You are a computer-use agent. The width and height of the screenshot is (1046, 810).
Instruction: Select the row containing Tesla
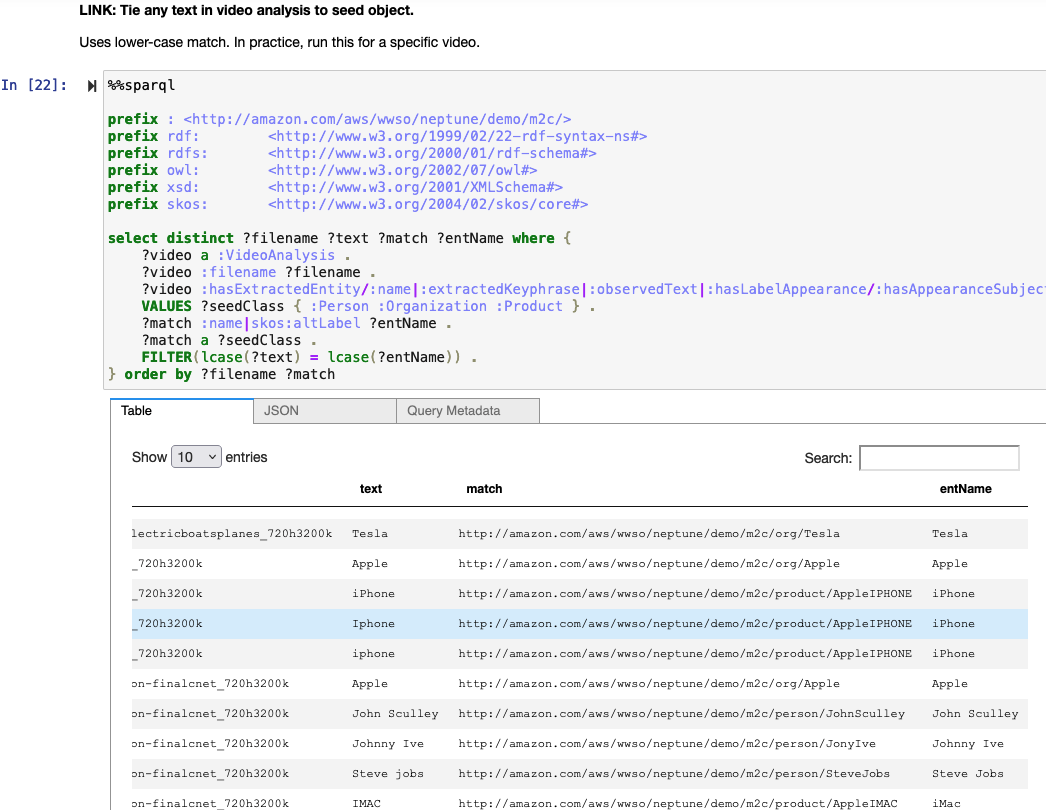tap(500, 533)
